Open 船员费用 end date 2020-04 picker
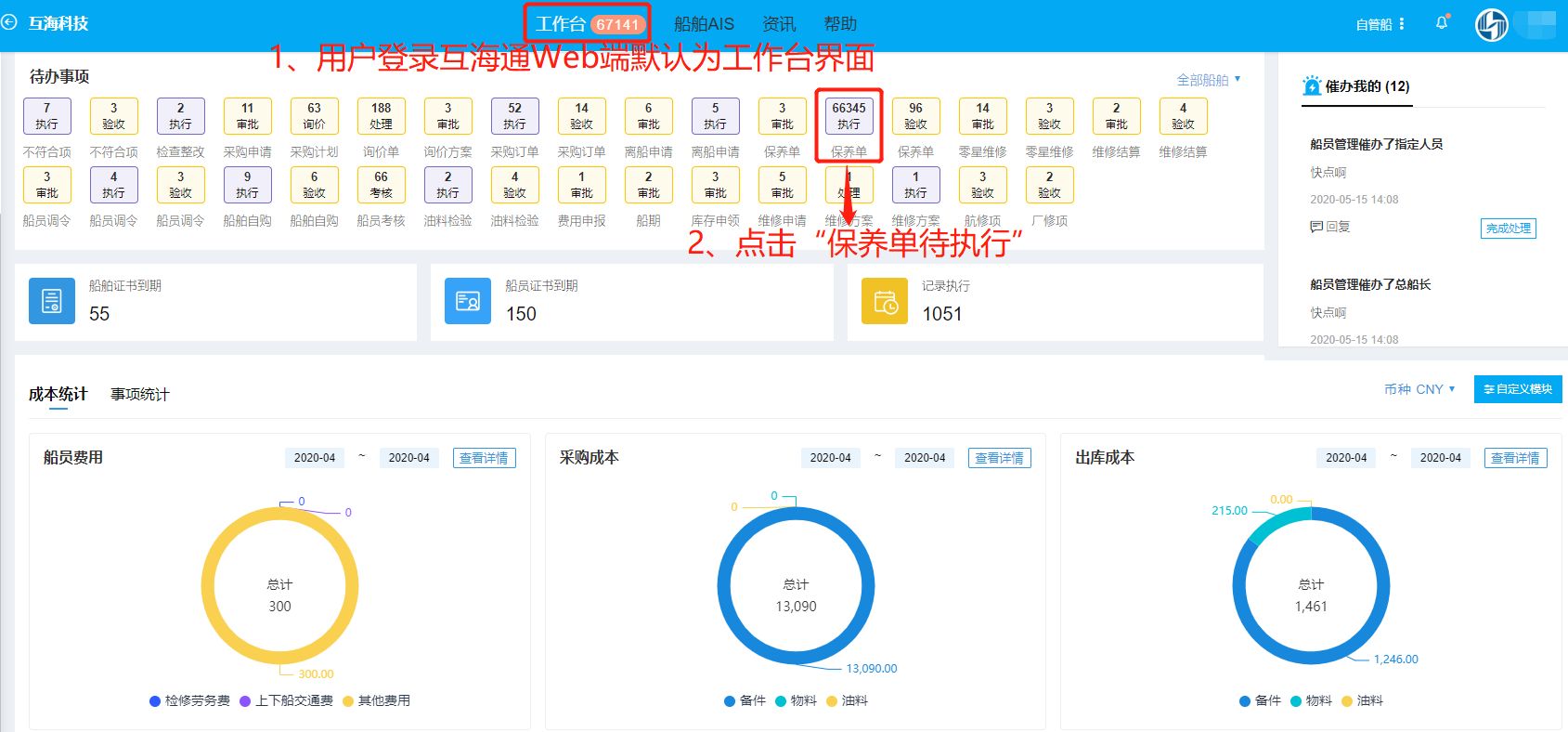This screenshot has width=1568, height=732. click(x=409, y=458)
